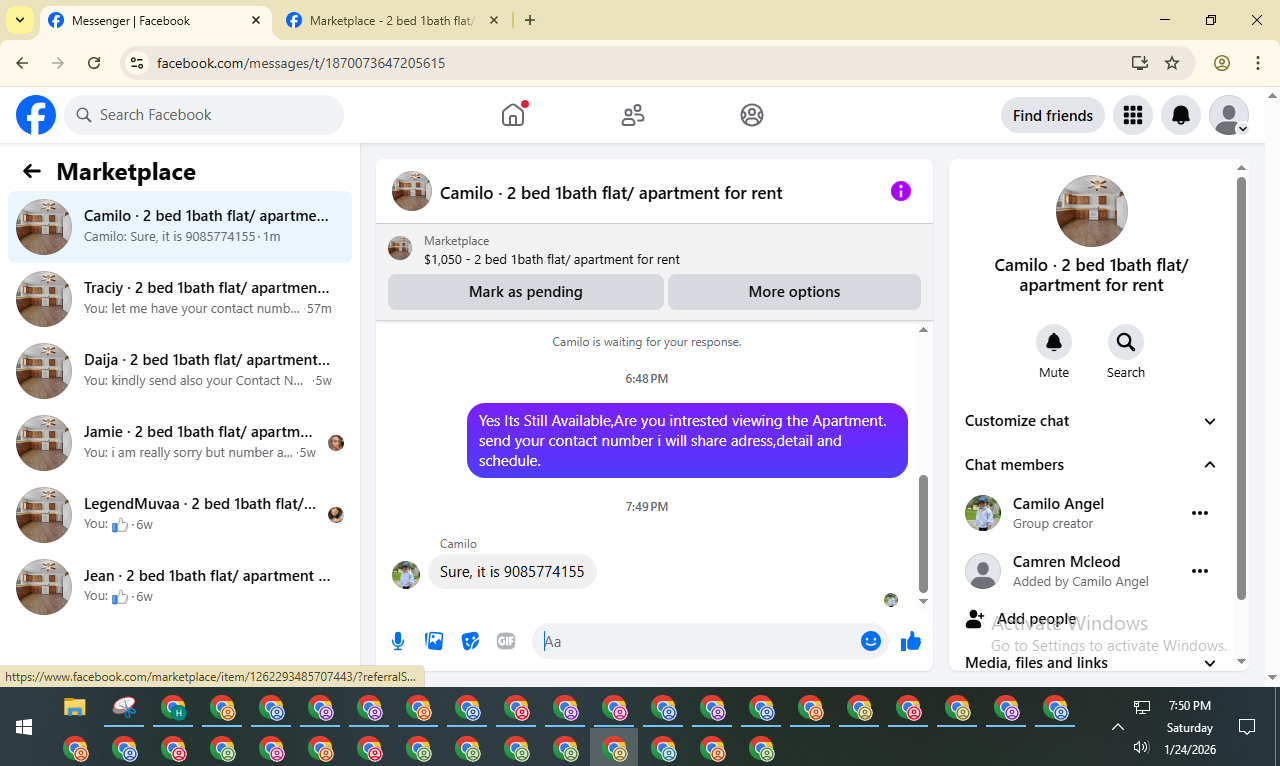Record a voice clip with the microphone icon
1280x766 pixels.
click(x=398, y=641)
